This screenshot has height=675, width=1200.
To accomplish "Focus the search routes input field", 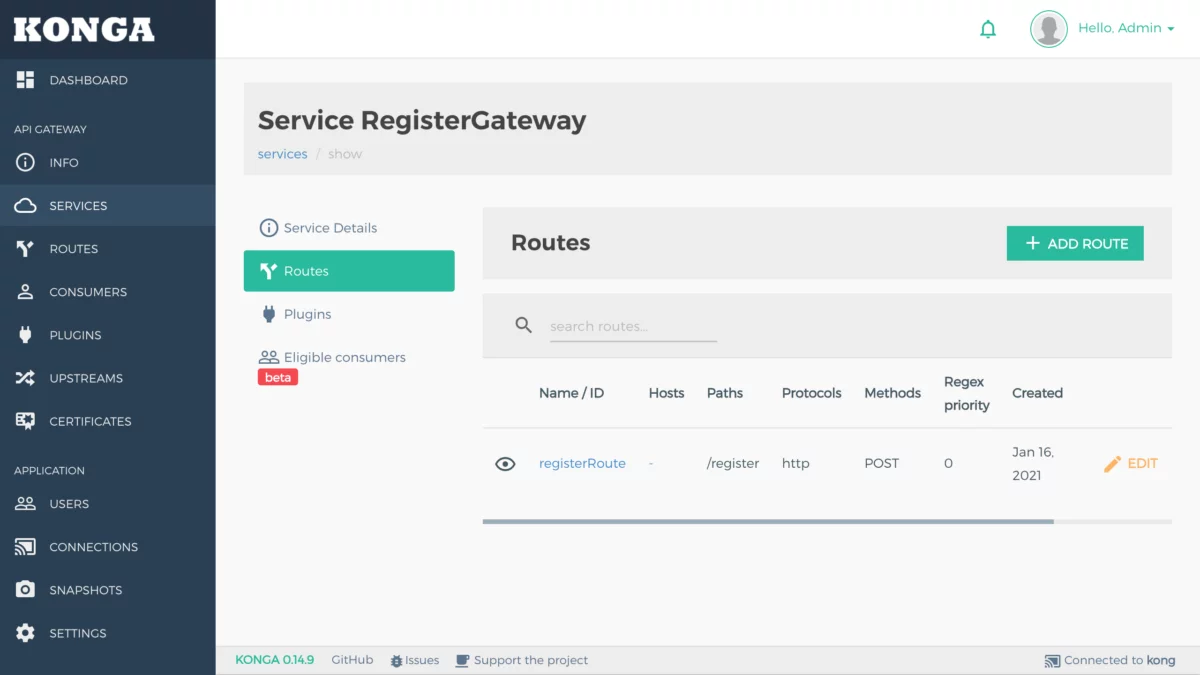I will click(x=633, y=326).
